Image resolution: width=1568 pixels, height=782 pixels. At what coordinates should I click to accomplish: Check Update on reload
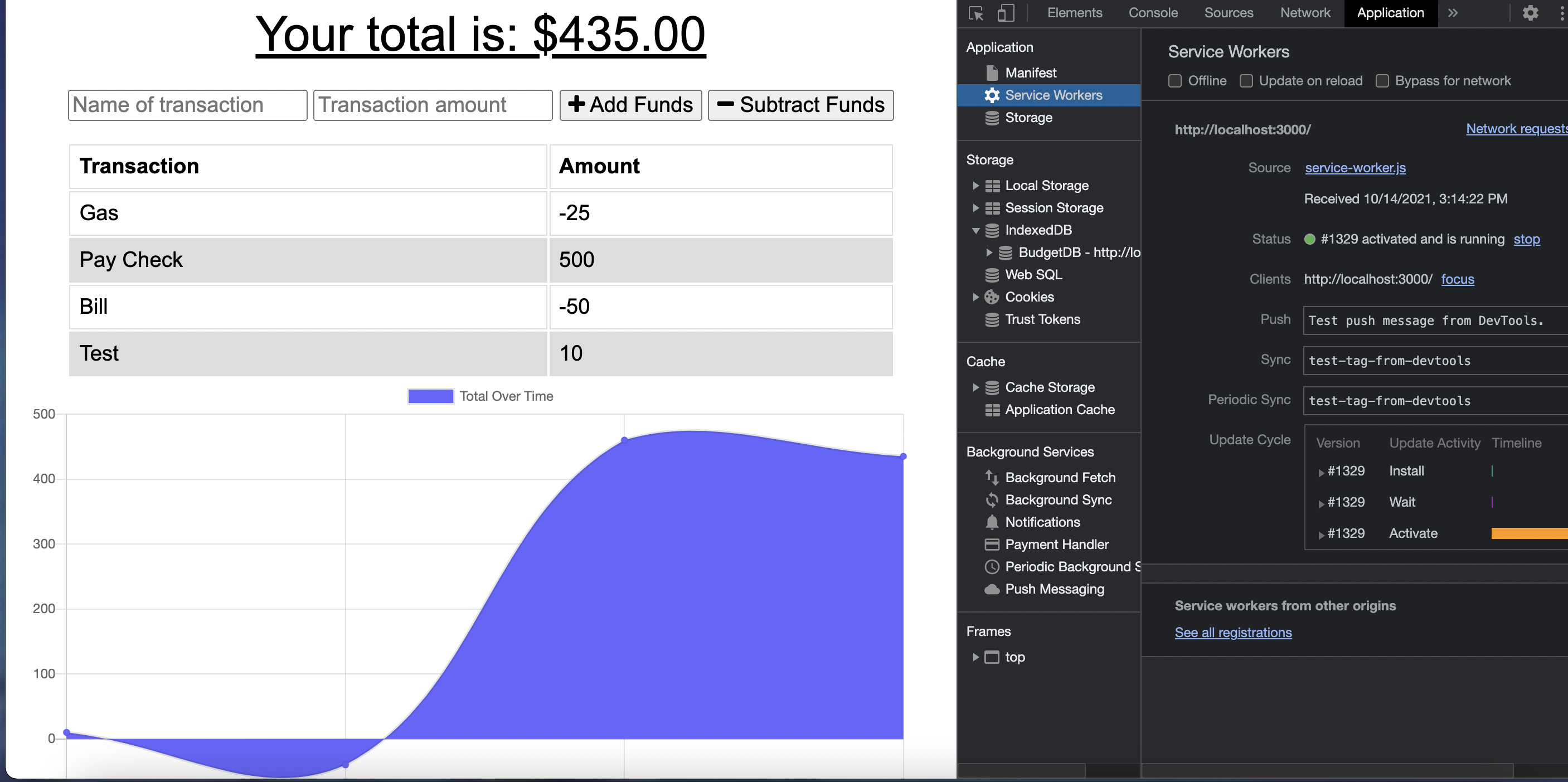[x=1246, y=80]
